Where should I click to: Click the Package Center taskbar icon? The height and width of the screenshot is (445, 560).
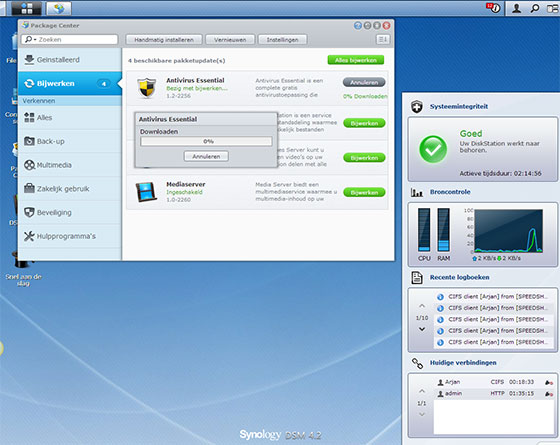coord(59,8)
